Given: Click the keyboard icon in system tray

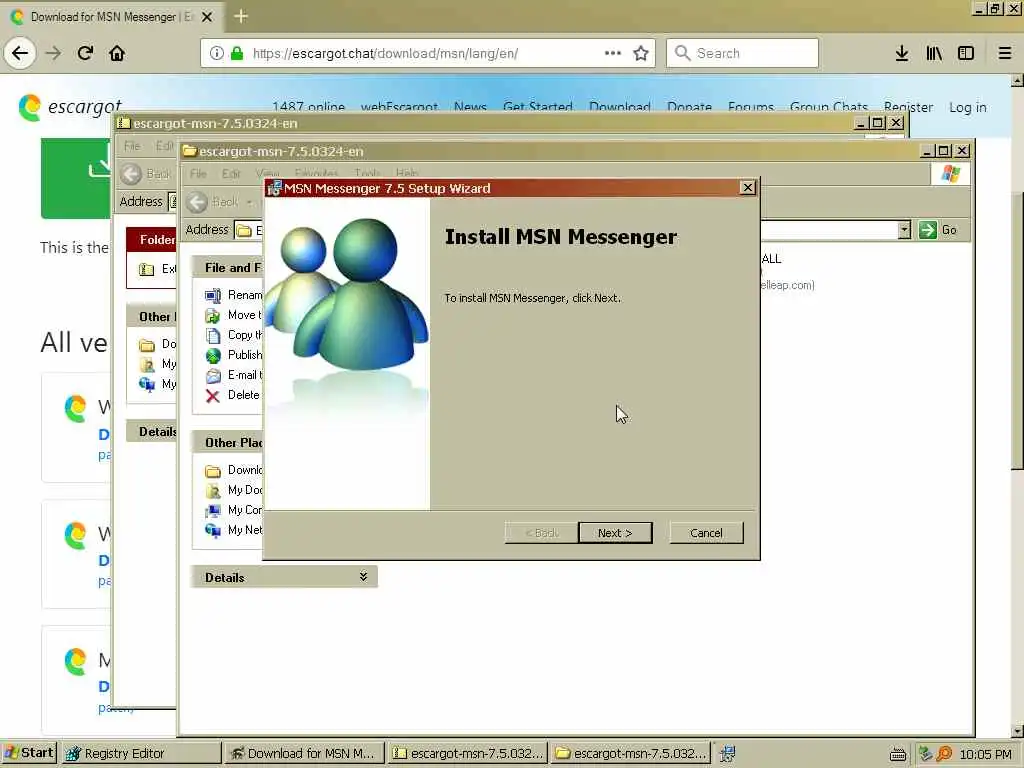Looking at the screenshot, I should coord(898,754).
